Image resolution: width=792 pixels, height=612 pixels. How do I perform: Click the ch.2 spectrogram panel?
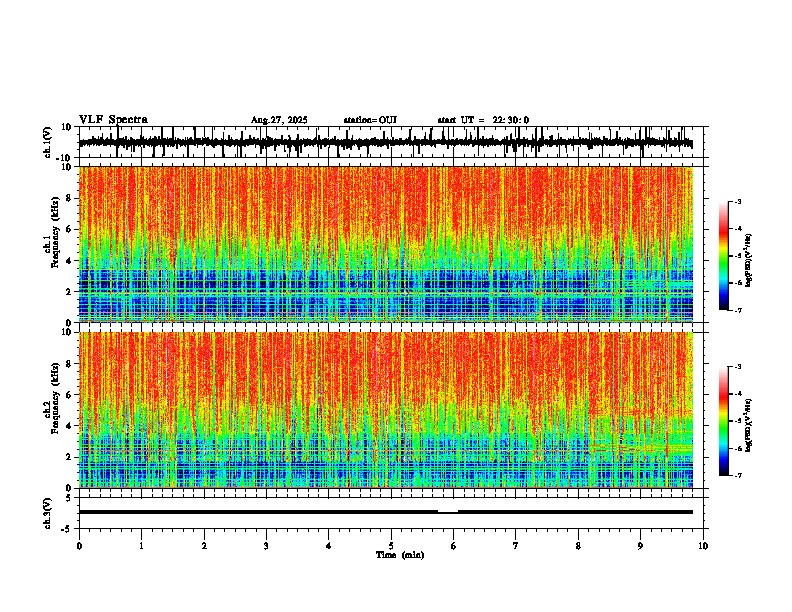385,410
